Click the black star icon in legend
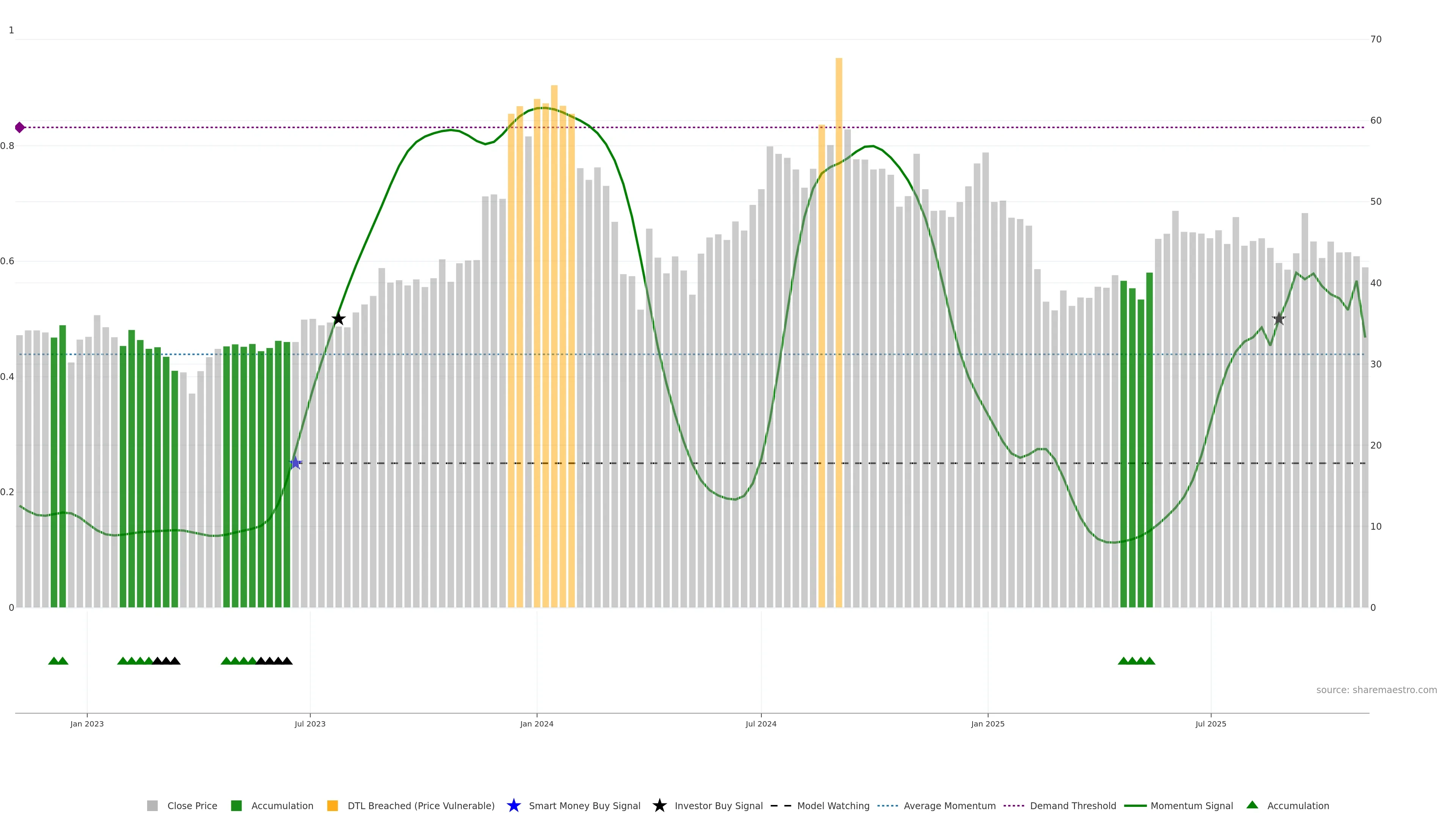Screen dimensions: 1456x819 click(659, 805)
